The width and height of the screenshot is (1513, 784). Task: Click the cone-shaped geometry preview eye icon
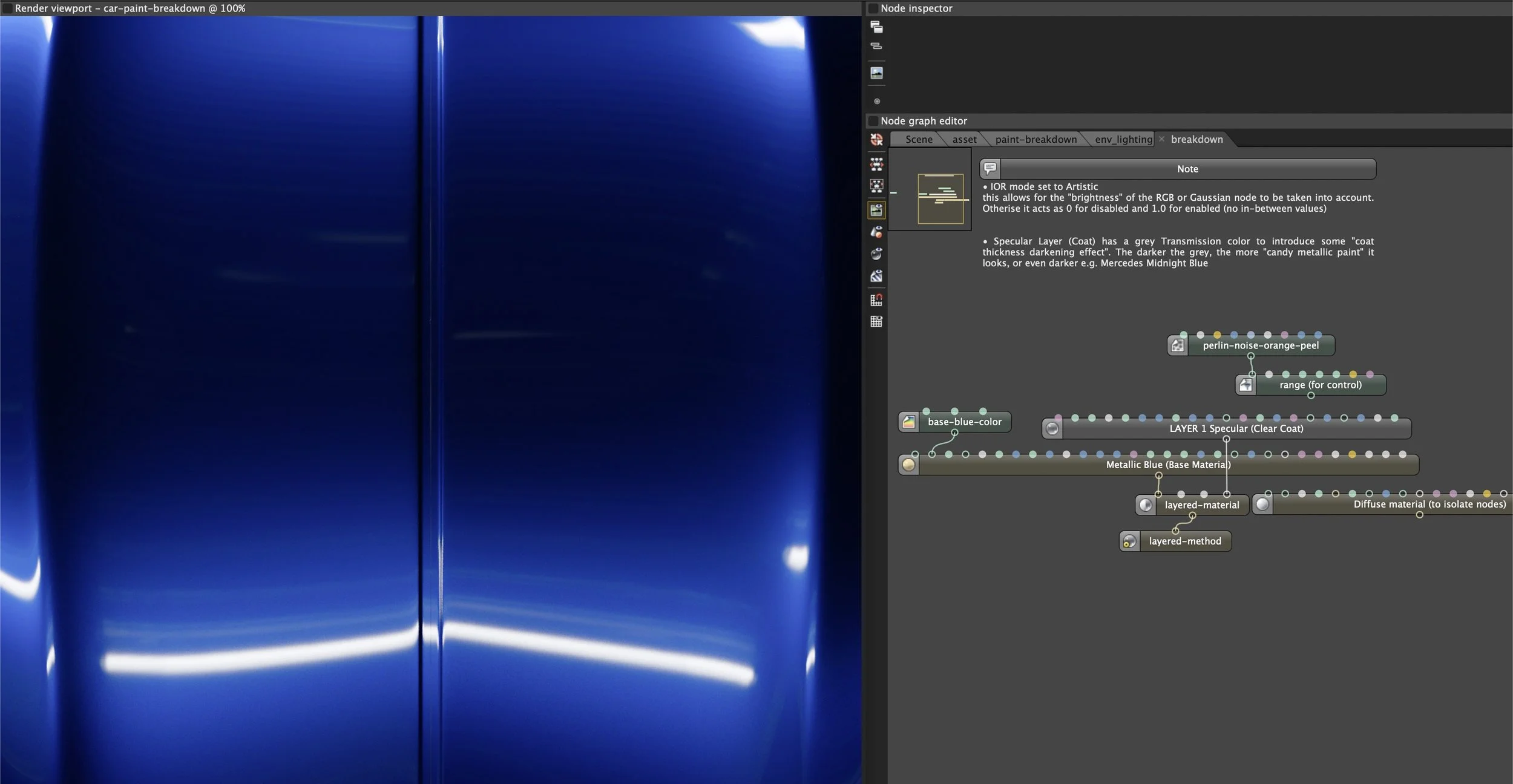[x=876, y=232]
